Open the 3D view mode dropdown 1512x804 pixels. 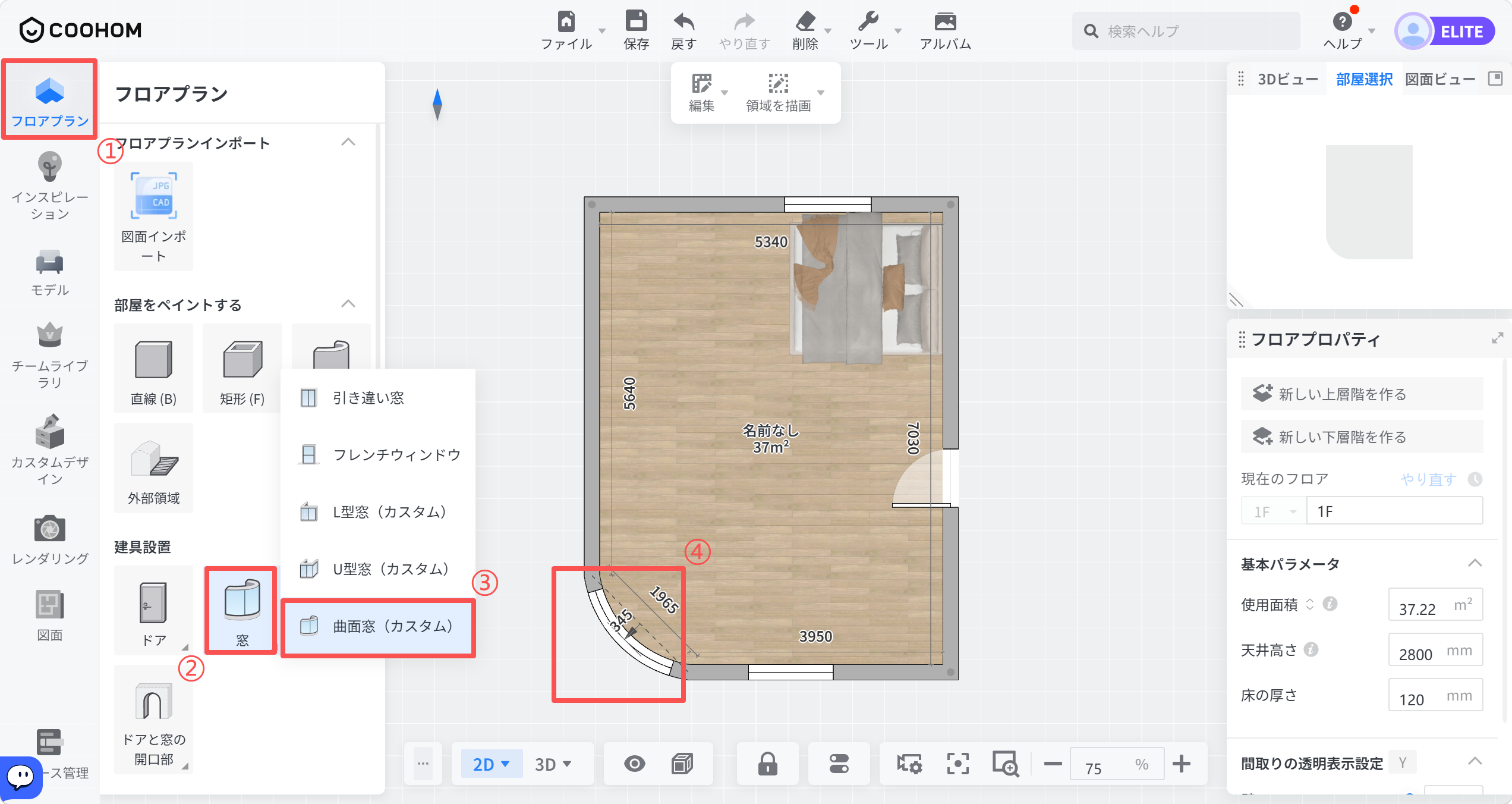[x=553, y=764]
